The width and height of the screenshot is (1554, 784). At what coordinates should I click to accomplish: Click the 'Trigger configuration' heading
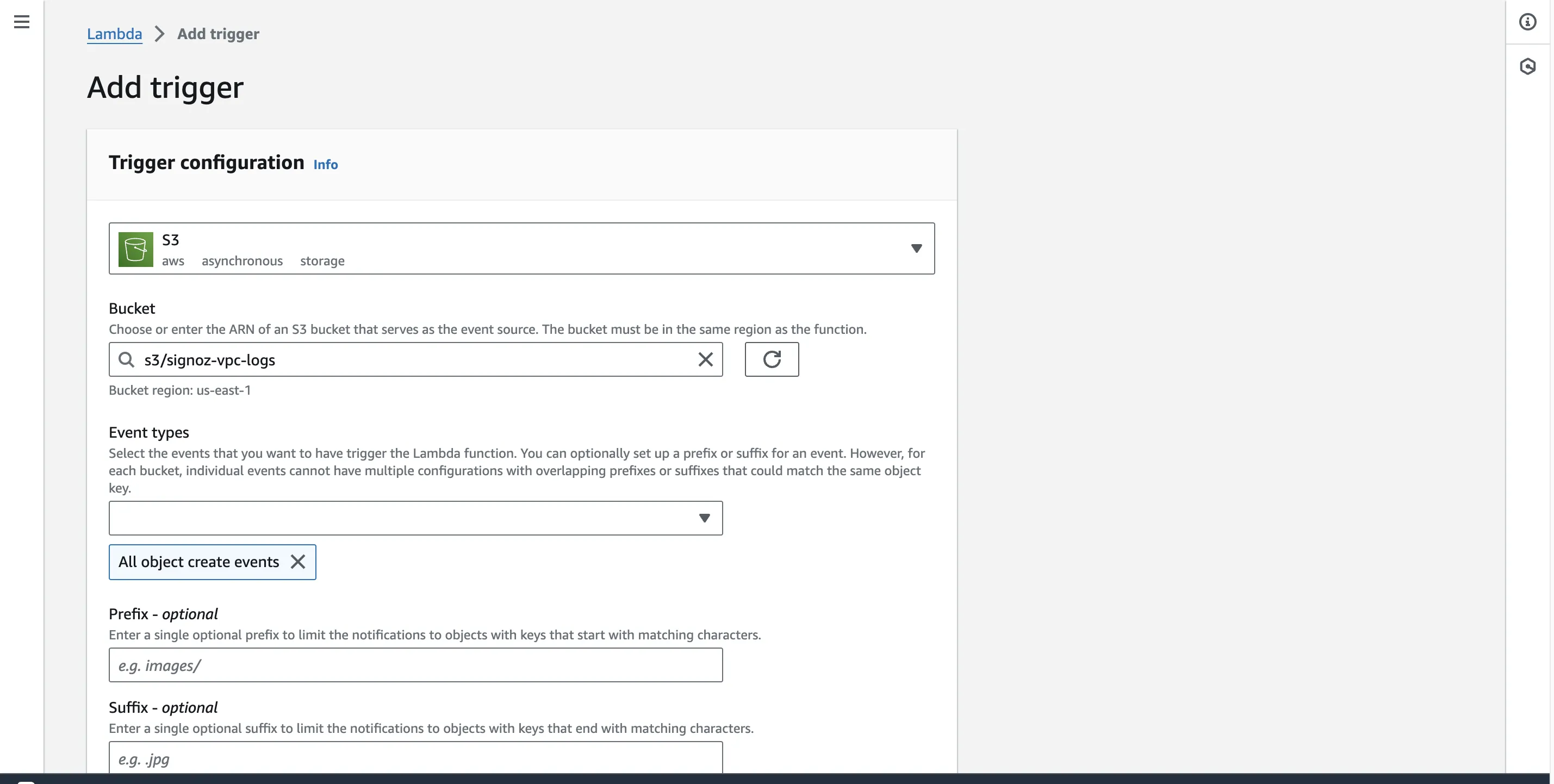206,163
